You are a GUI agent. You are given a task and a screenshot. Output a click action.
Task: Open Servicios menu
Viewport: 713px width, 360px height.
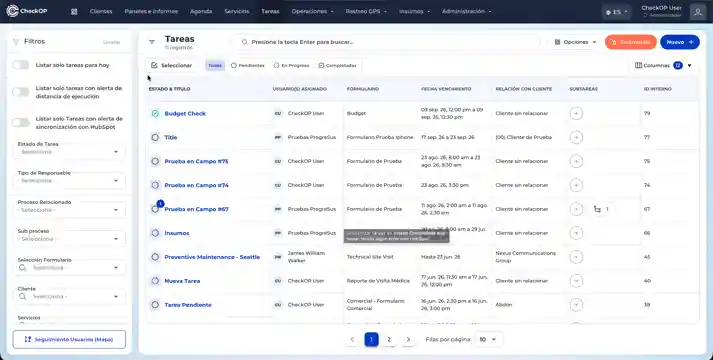pos(236,11)
